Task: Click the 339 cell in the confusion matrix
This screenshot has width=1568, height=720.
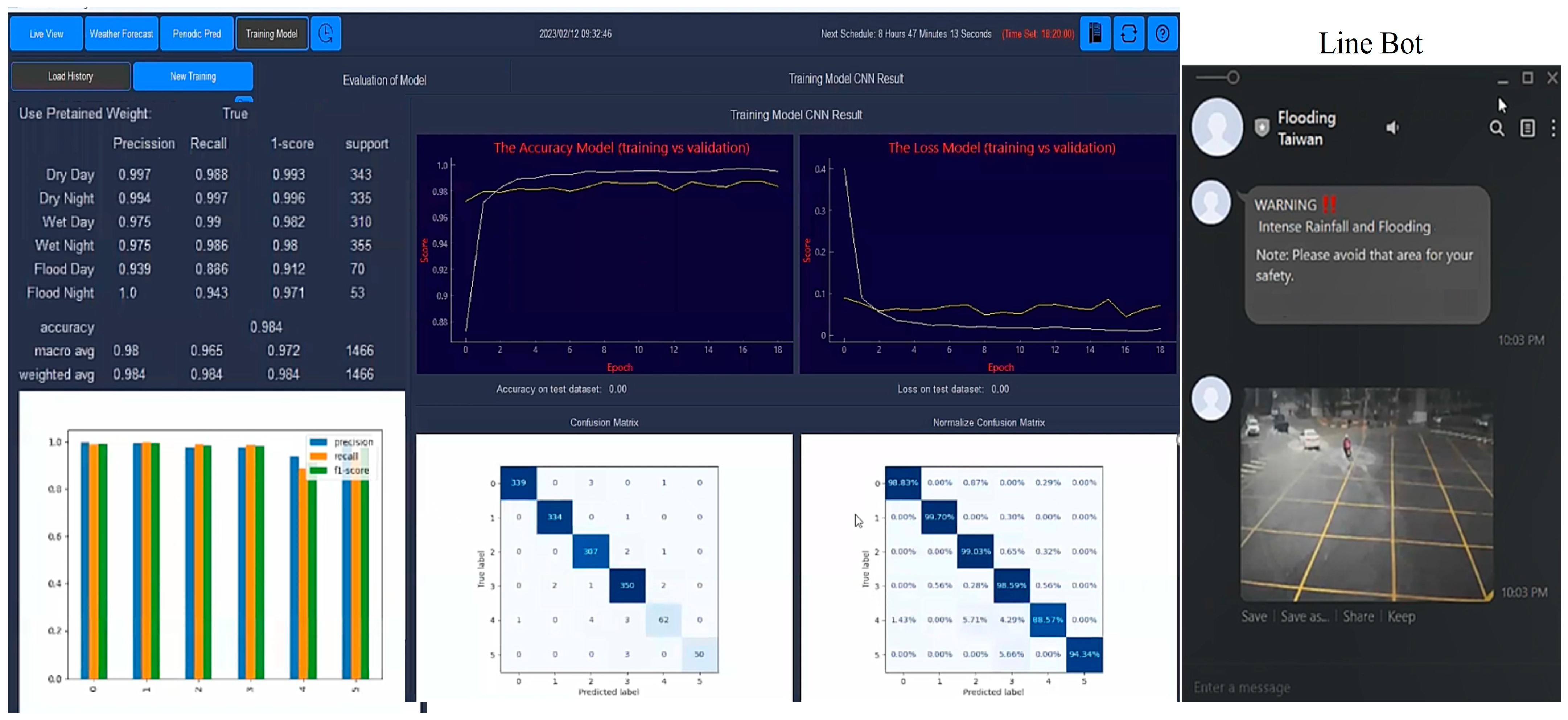Action: [518, 483]
